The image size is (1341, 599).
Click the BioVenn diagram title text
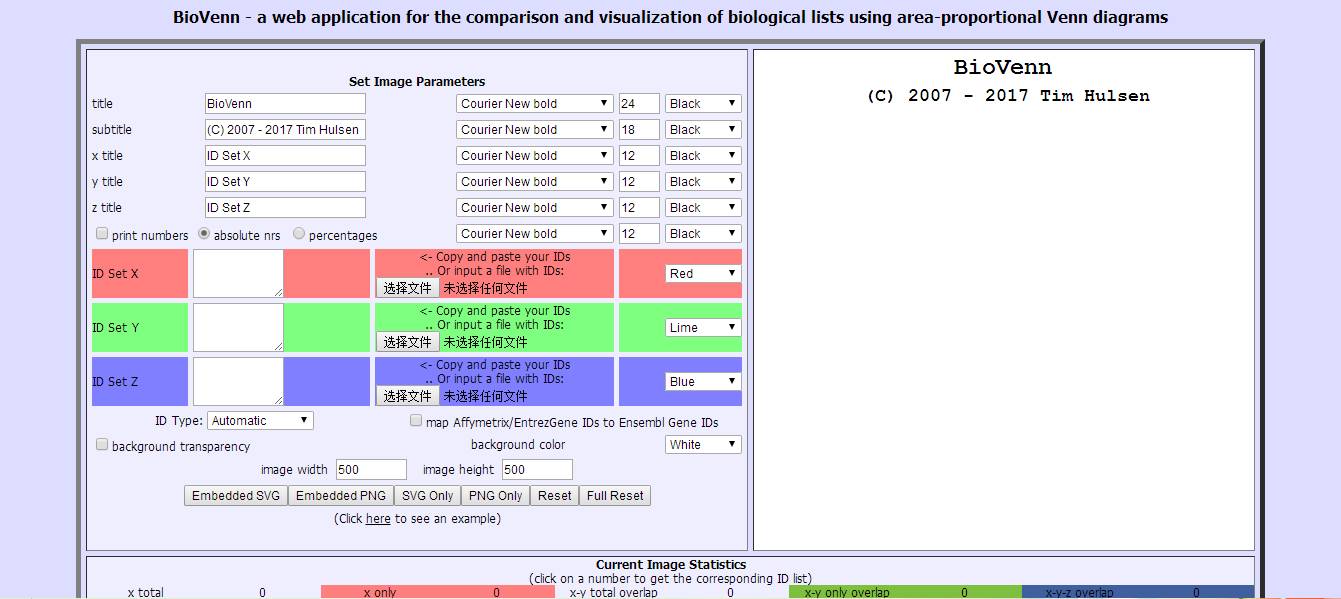point(1003,67)
